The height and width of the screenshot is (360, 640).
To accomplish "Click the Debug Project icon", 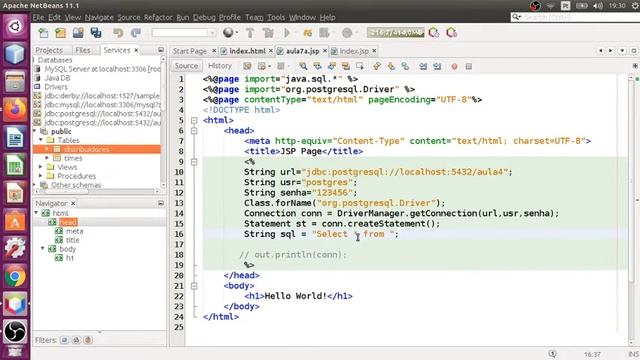I will [x=325, y=33].
